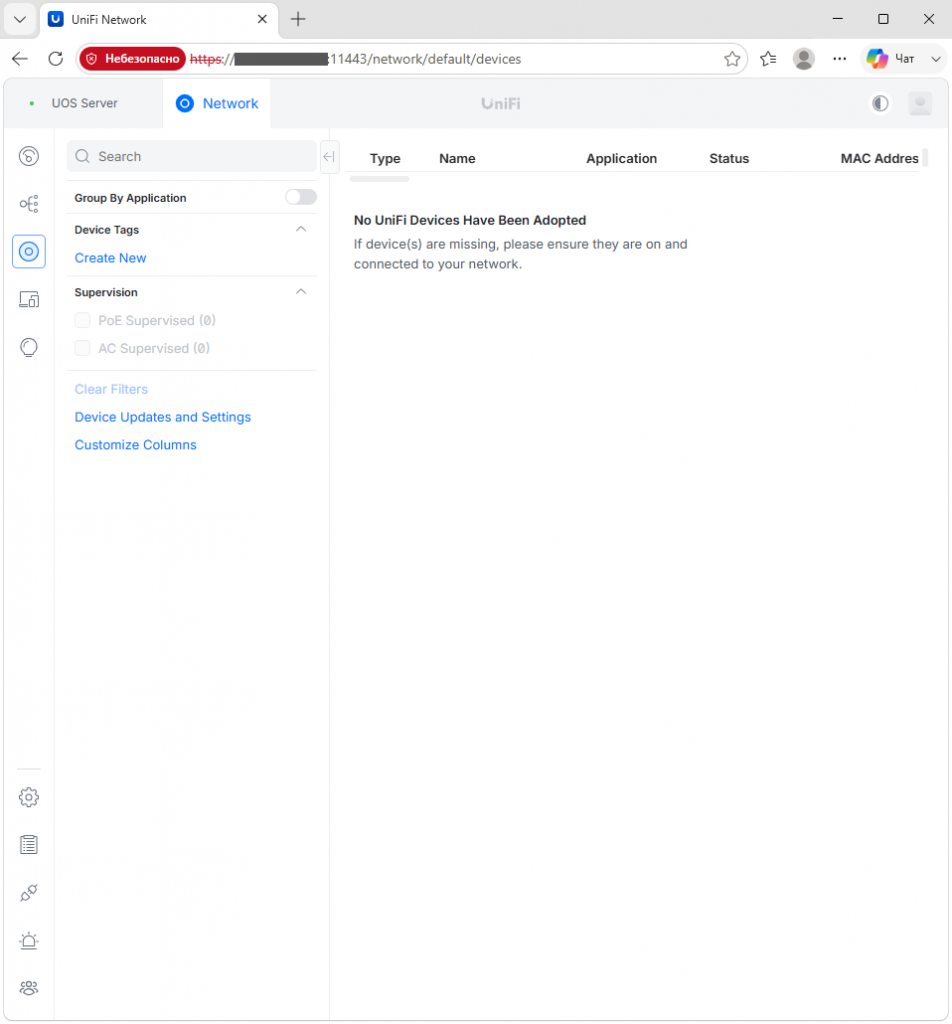Click Create New device tag link
Viewport: 952px width, 1024px height.
click(110, 258)
